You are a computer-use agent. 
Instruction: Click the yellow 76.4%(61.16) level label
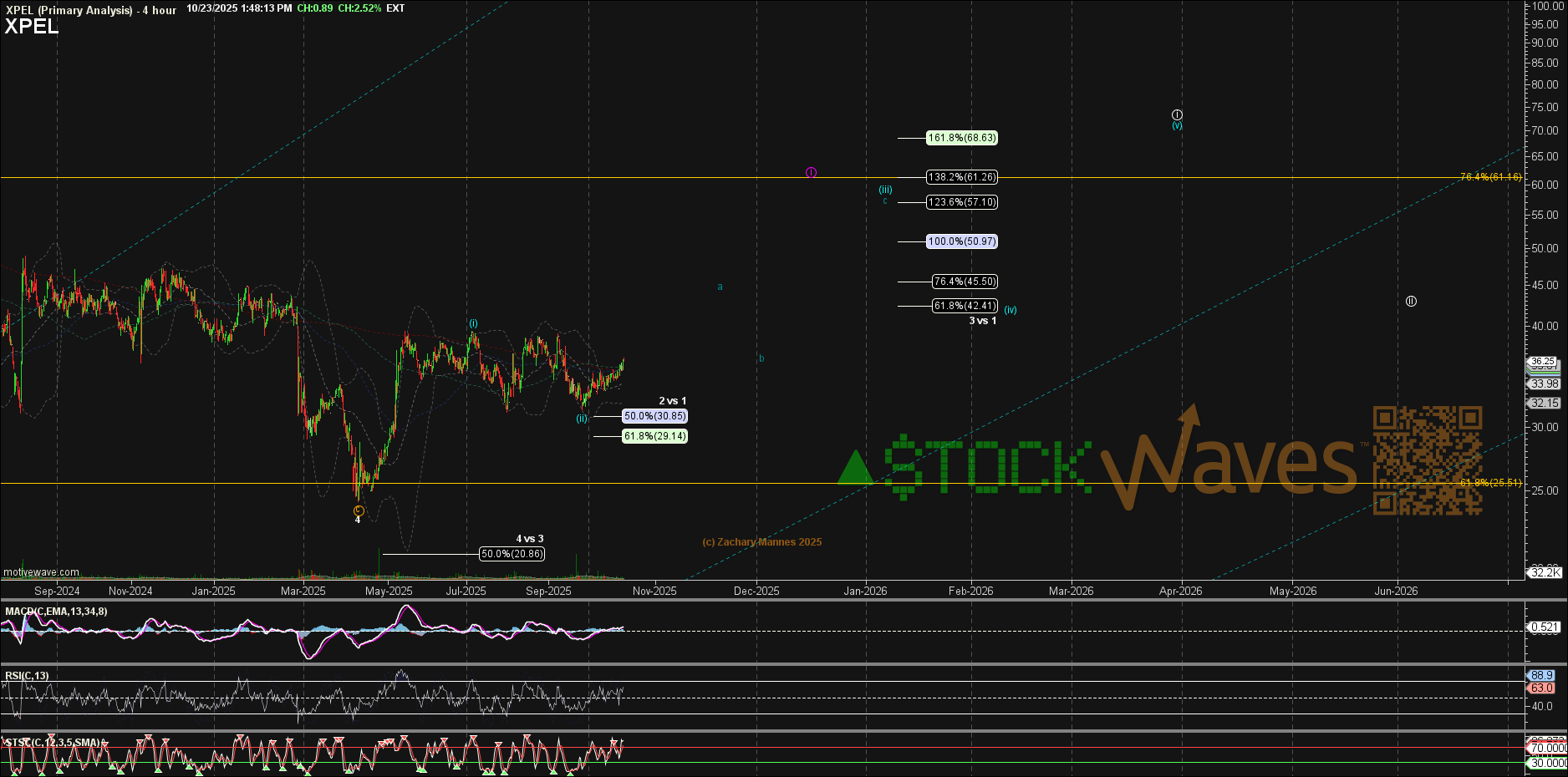(x=1490, y=177)
